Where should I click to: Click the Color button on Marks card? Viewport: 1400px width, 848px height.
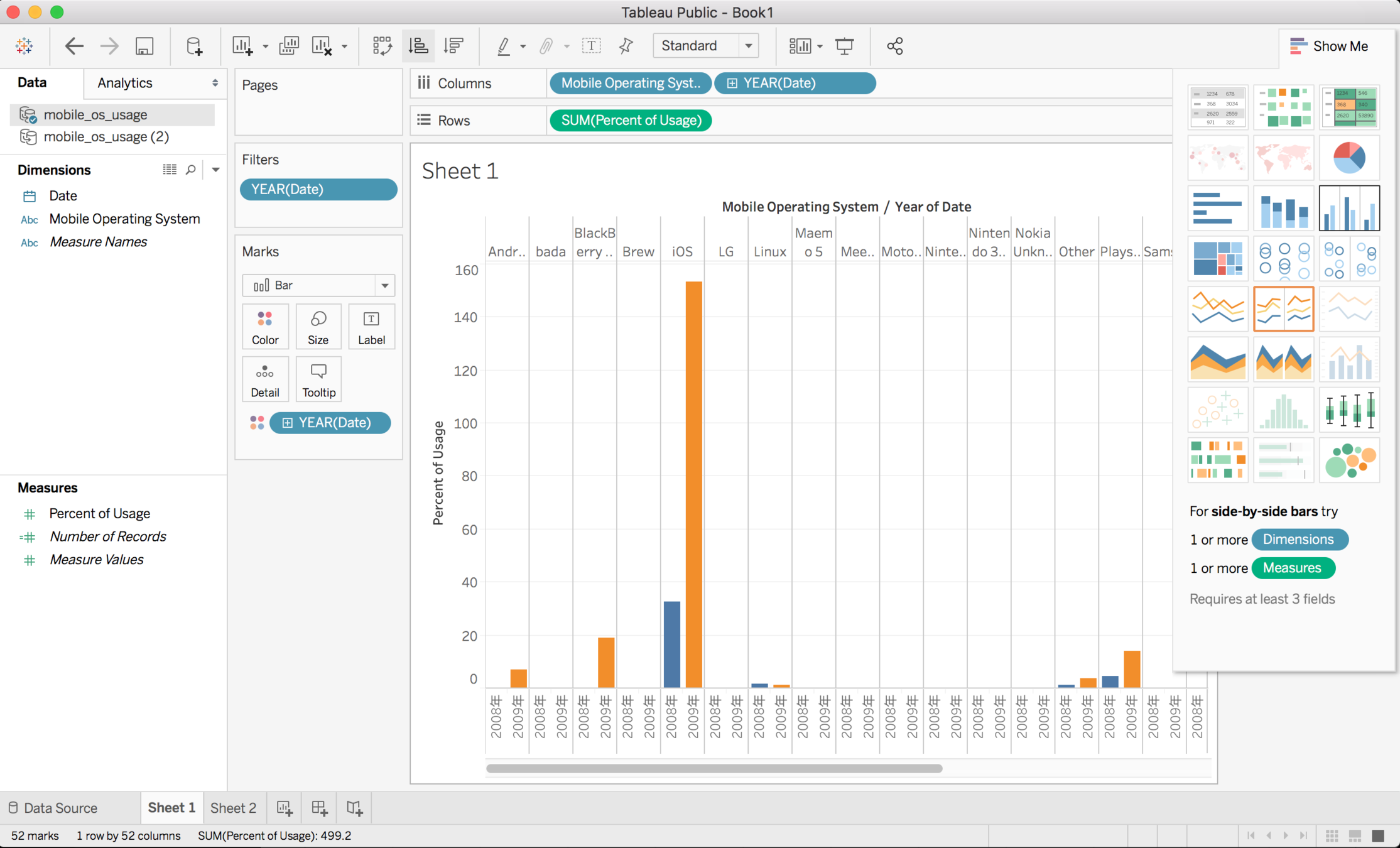point(265,327)
